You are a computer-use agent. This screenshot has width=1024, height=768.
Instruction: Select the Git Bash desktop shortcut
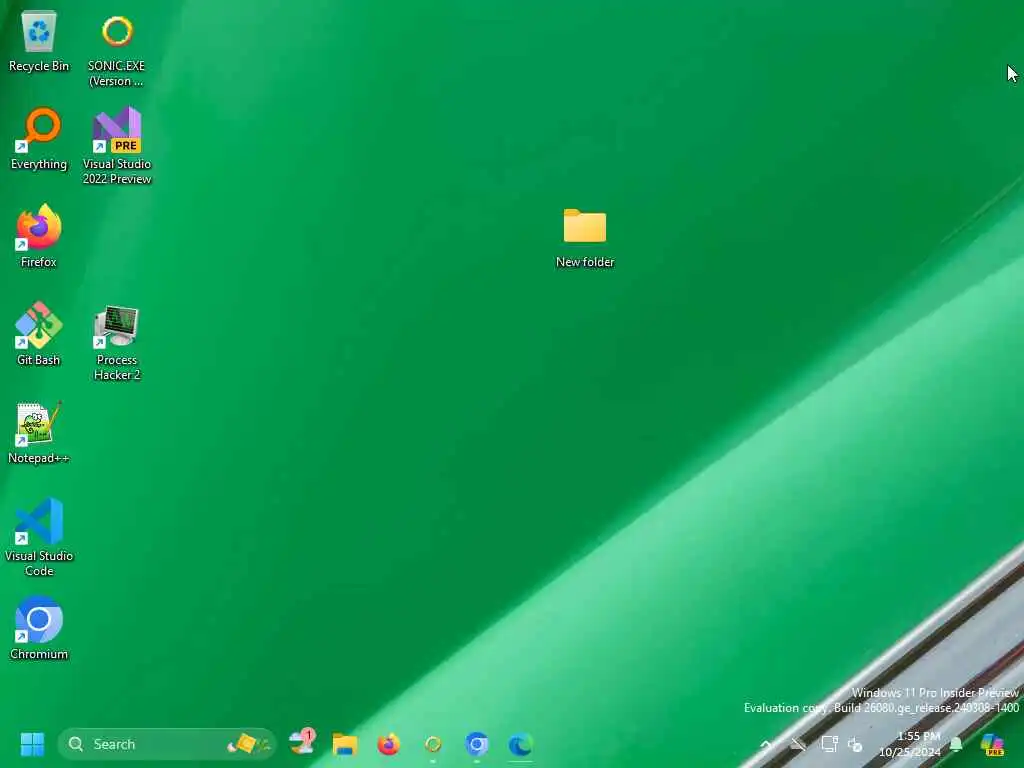[39, 333]
